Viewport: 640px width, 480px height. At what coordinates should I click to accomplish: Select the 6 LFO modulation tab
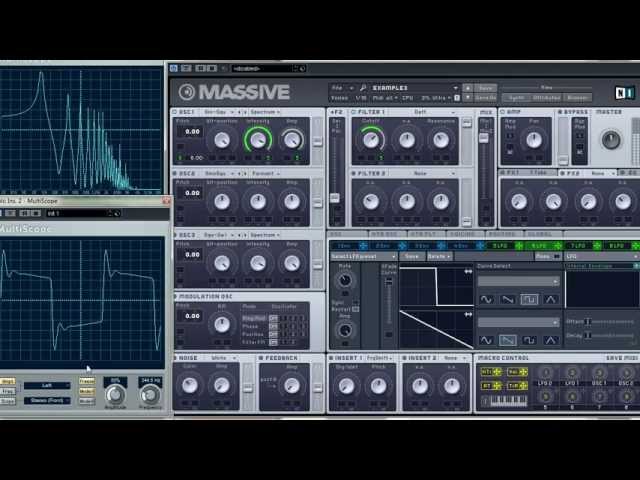pyautogui.click(x=540, y=246)
